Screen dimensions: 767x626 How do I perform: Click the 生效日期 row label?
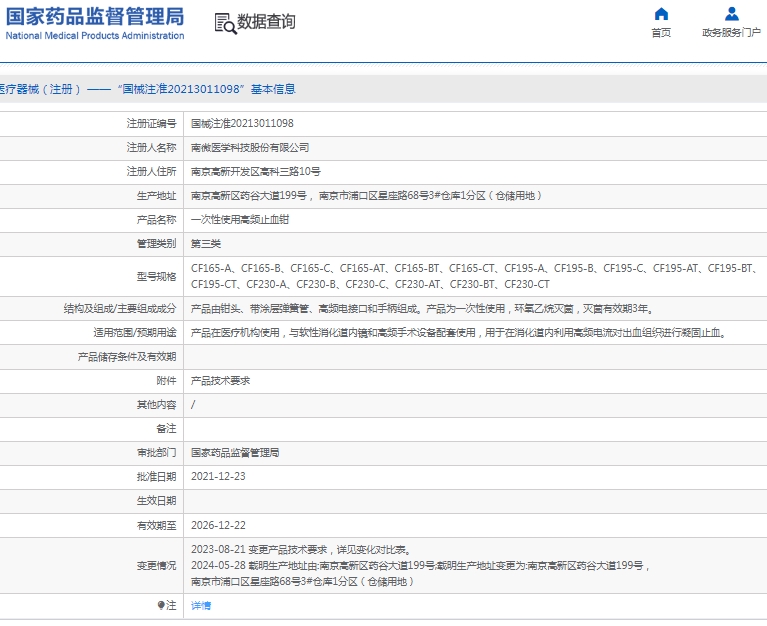pyautogui.click(x=157, y=501)
